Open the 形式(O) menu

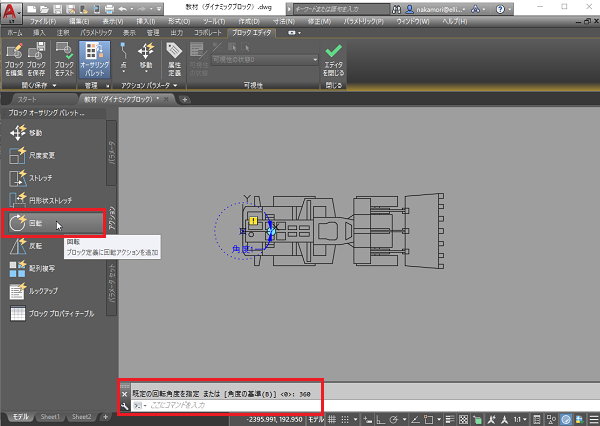179,21
